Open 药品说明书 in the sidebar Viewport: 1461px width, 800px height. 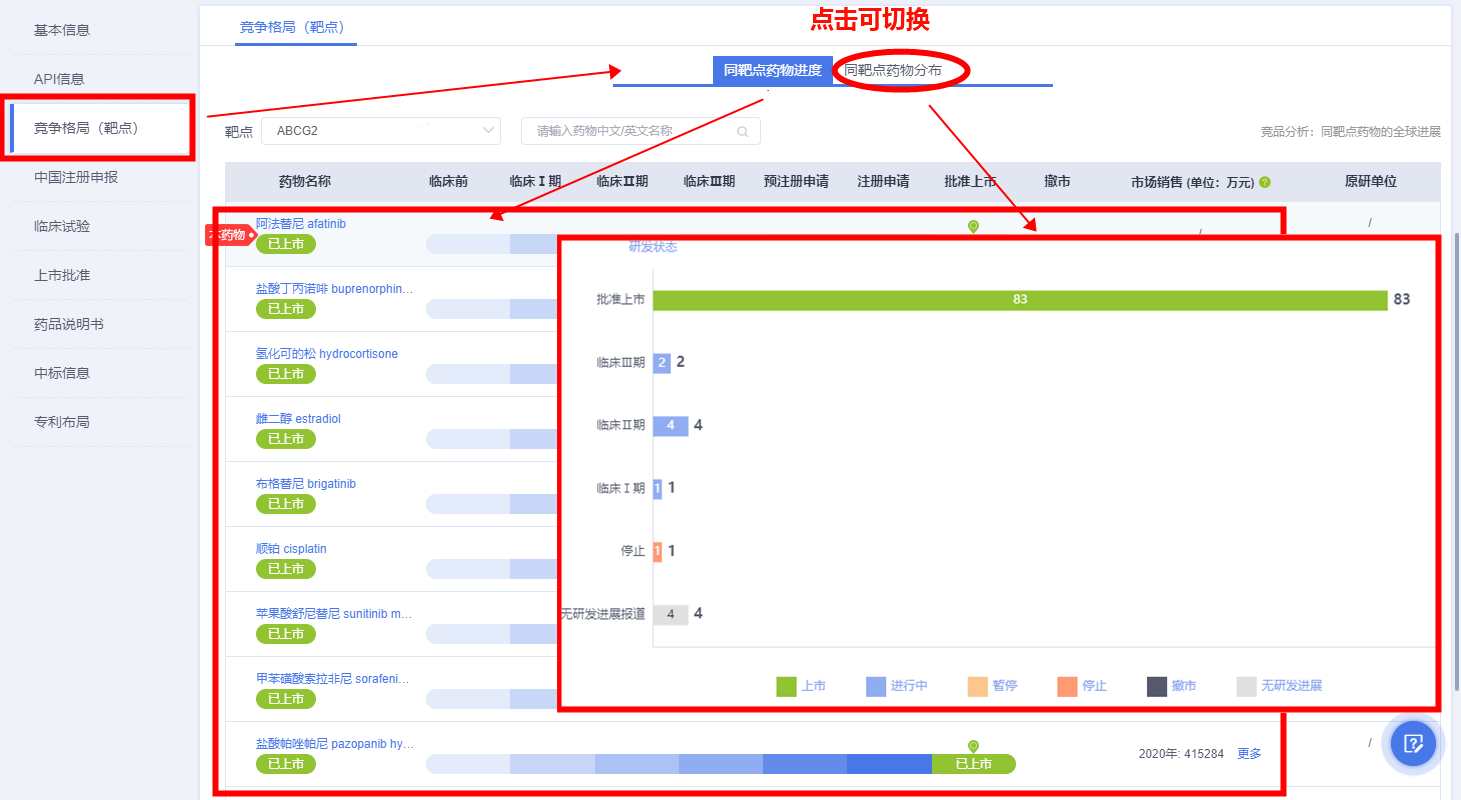click(x=69, y=324)
